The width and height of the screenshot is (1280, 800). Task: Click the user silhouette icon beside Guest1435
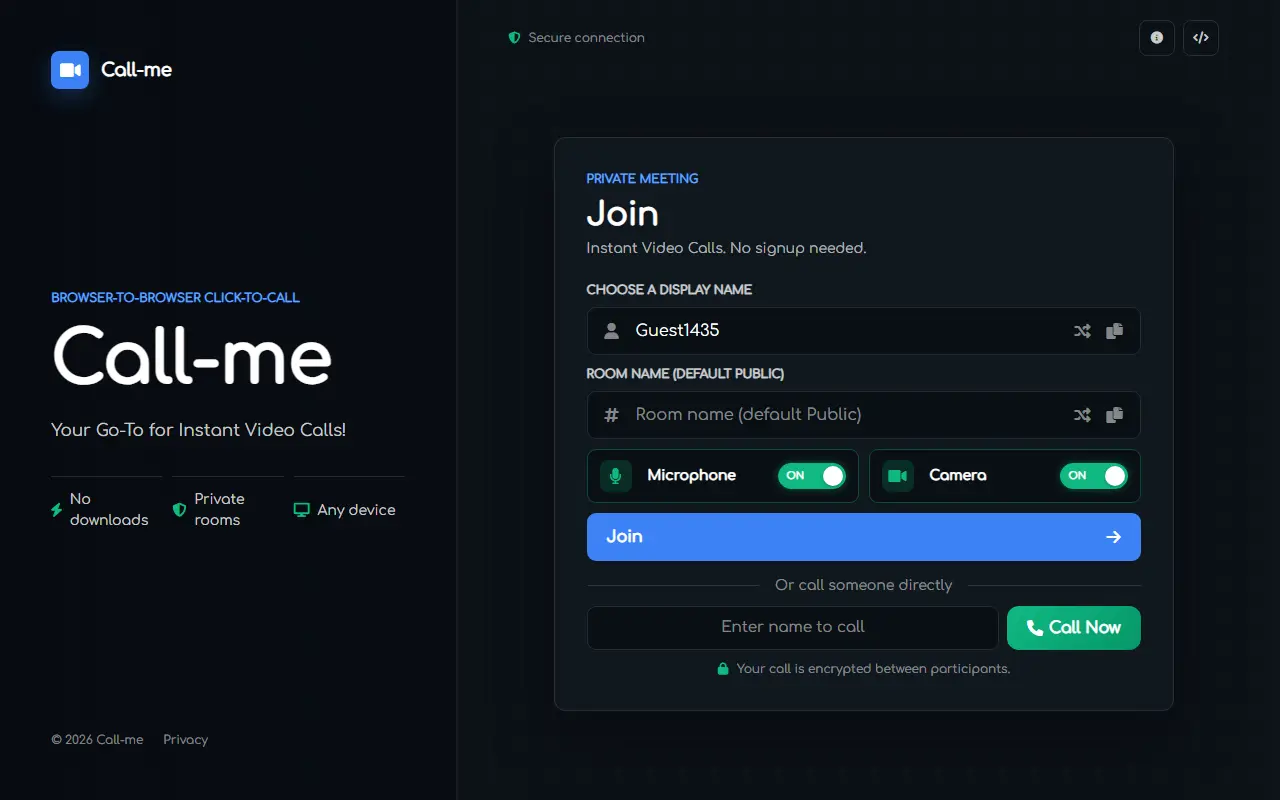612,331
